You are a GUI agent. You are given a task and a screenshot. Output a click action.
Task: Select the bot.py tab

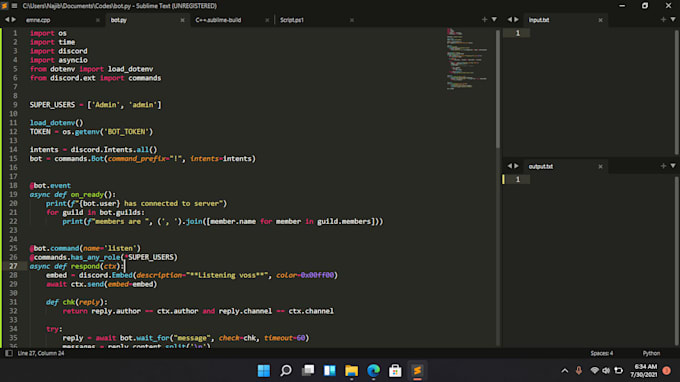tap(118, 20)
